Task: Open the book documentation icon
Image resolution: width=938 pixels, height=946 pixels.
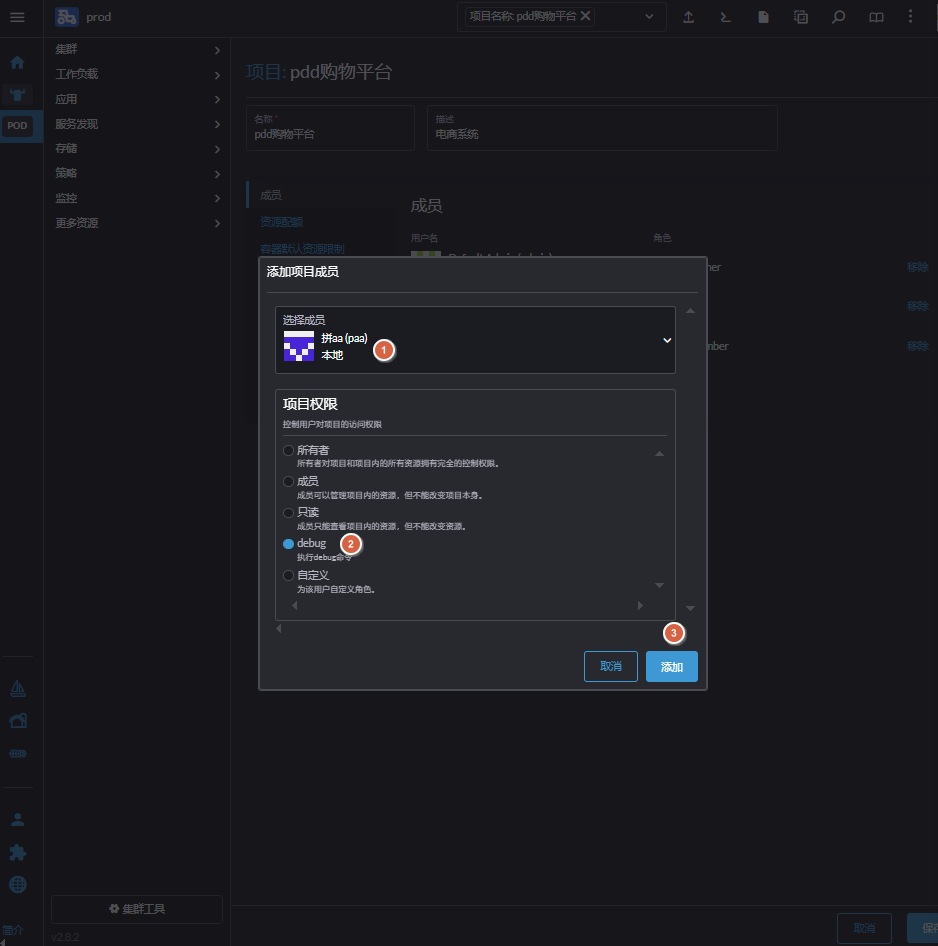Action: click(x=876, y=17)
